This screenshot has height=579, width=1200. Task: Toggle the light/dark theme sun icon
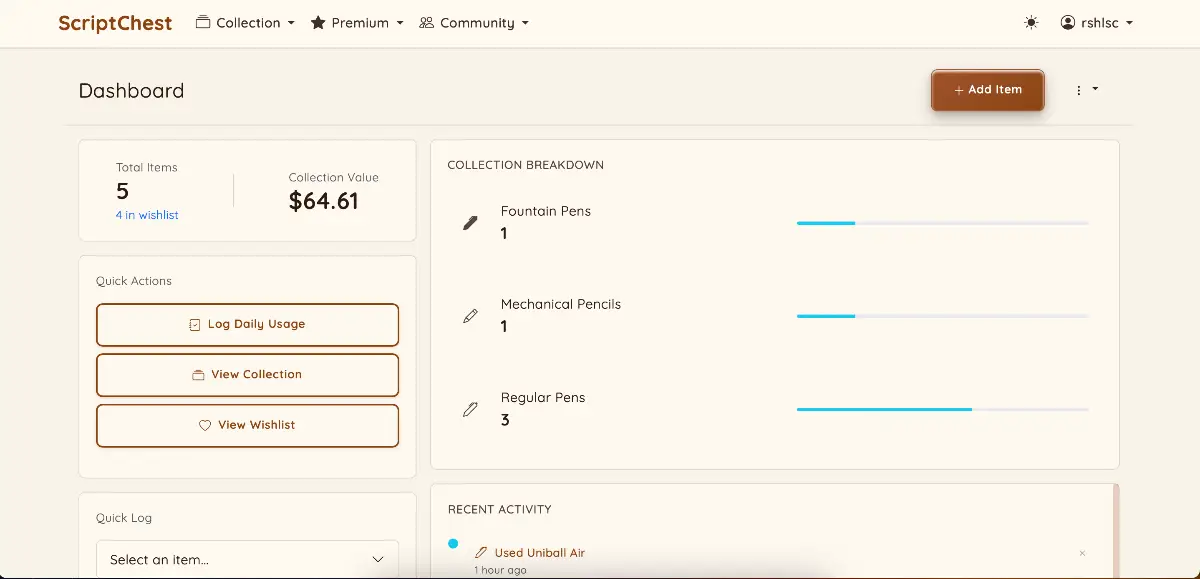coord(1031,23)
